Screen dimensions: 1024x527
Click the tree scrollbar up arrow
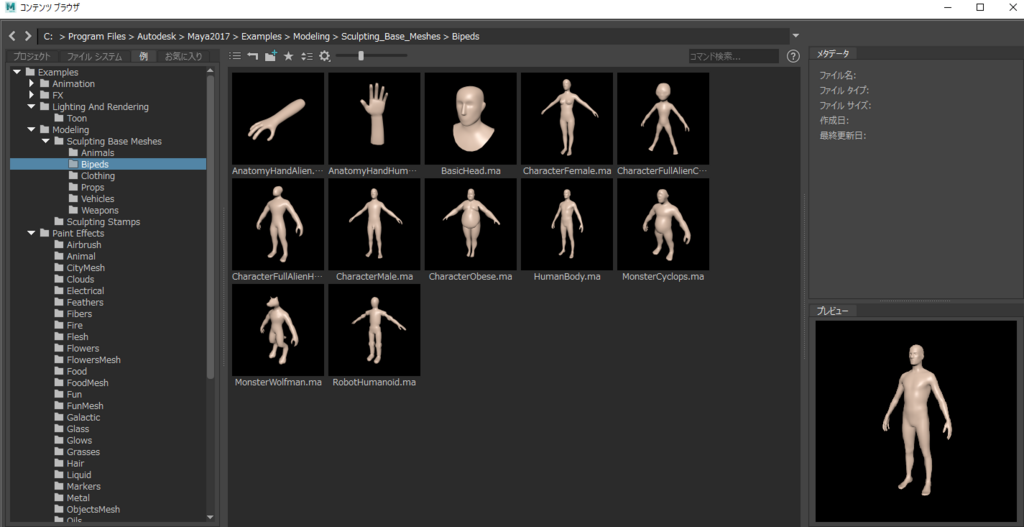tap(210, 71)
